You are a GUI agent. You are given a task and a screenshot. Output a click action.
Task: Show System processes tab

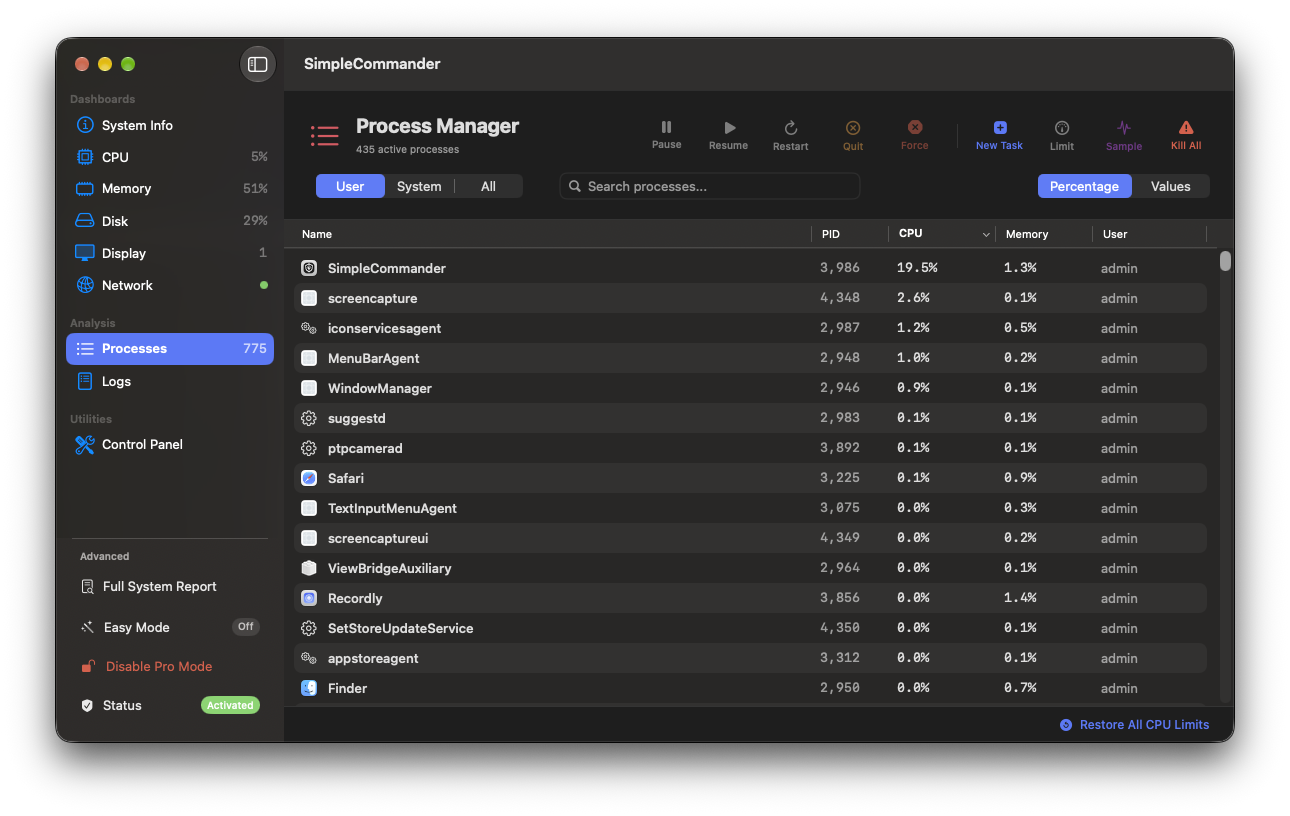pyautogui.click(x=419, y=186)
